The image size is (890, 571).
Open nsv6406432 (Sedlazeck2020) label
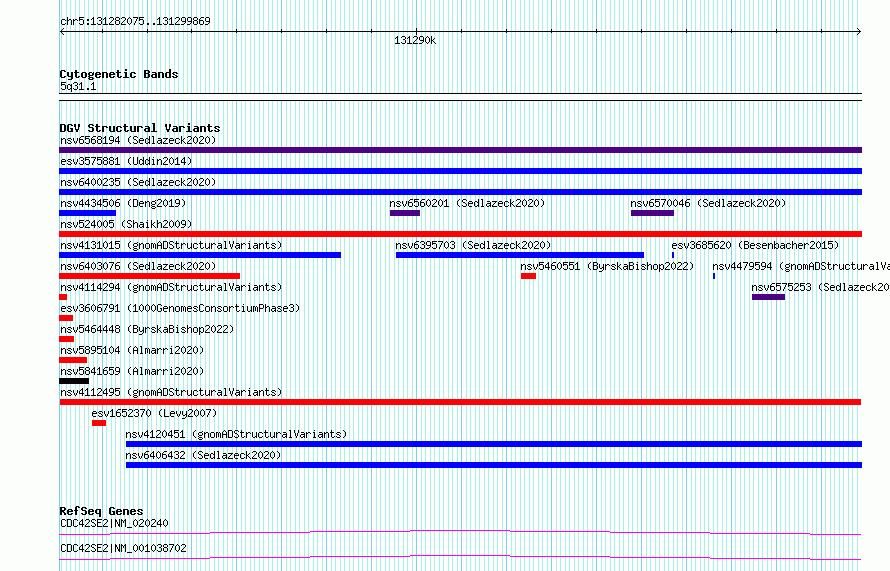[x=203, y=455]
